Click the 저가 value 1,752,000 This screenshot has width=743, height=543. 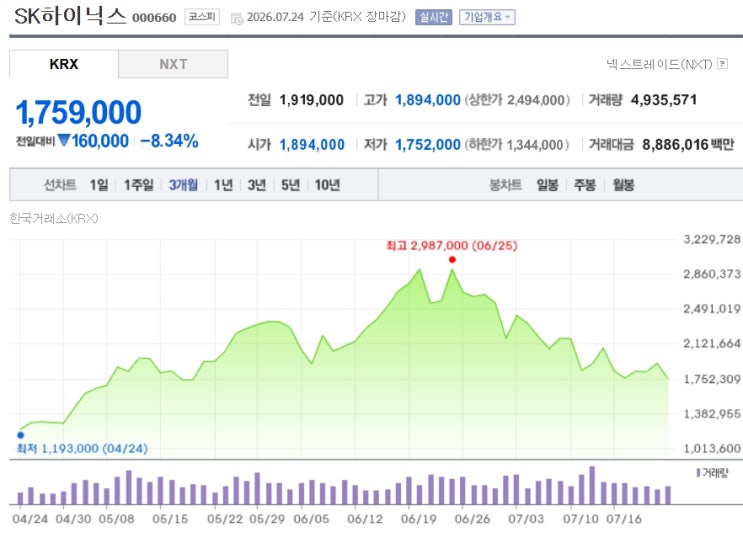click(428, 145)
